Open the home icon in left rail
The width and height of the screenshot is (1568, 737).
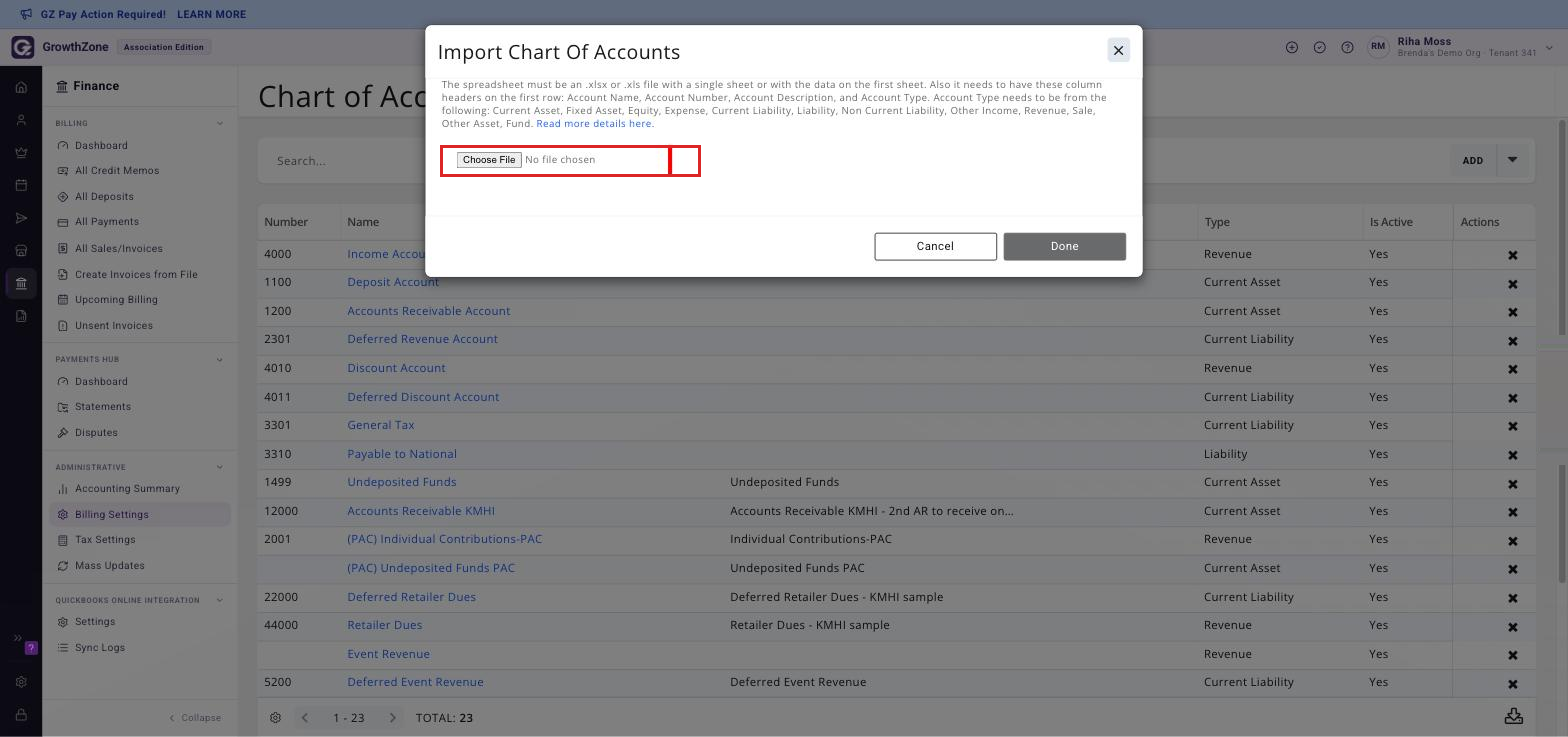21,87
